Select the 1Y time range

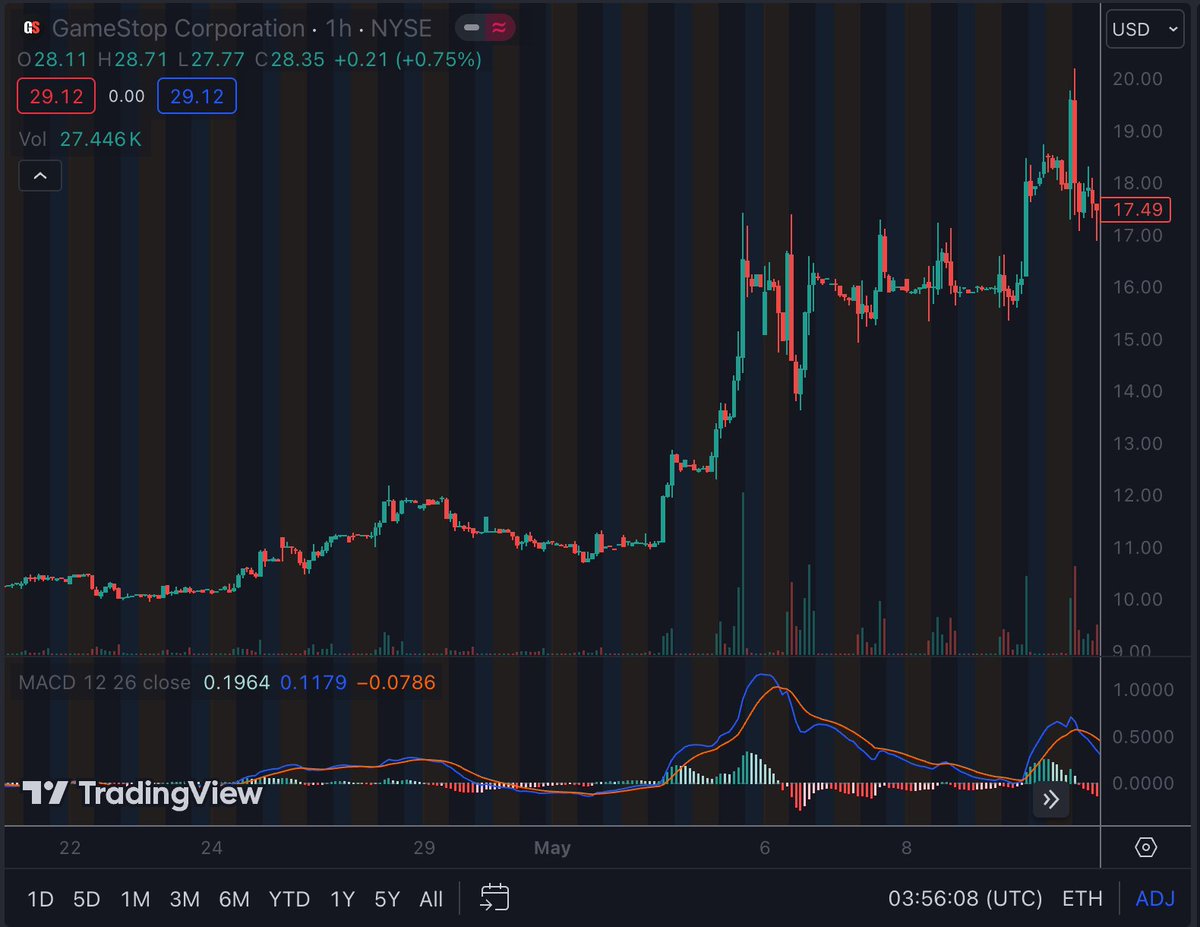pyautogui.click(x=342, y=899)
